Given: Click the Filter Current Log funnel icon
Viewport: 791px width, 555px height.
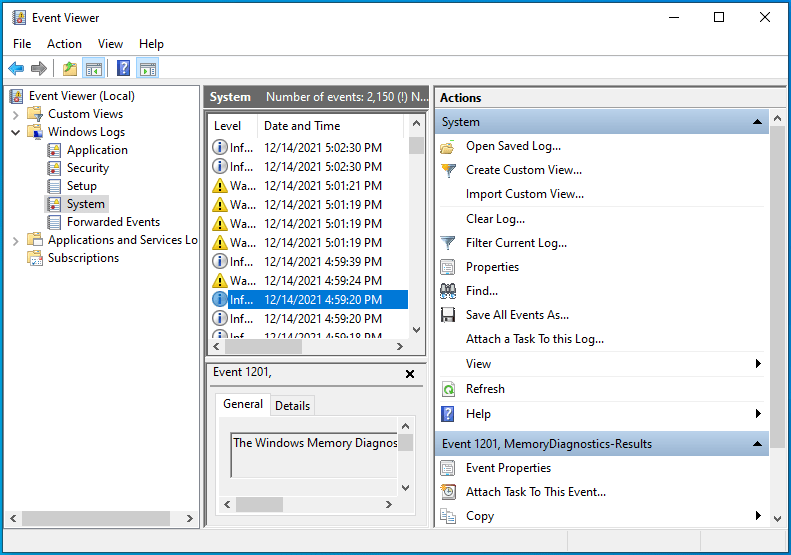Looking at the screenshot, I should pyautogui.click(x=448, y=243).
